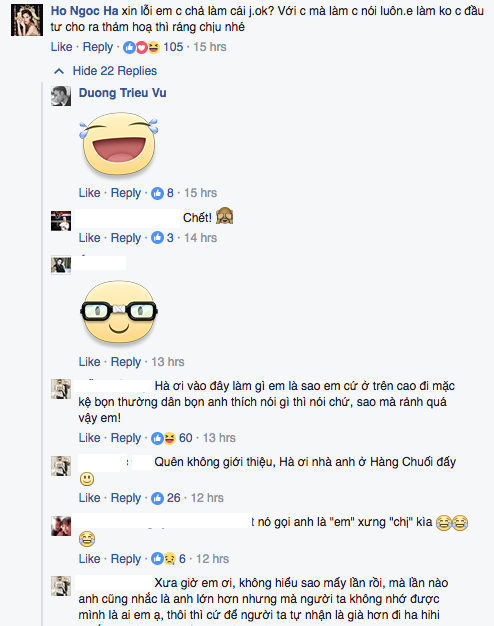Open reaction icons showing 6 reactions
Viewport: 494px width, 626px height.
click(x=163, y=559)
